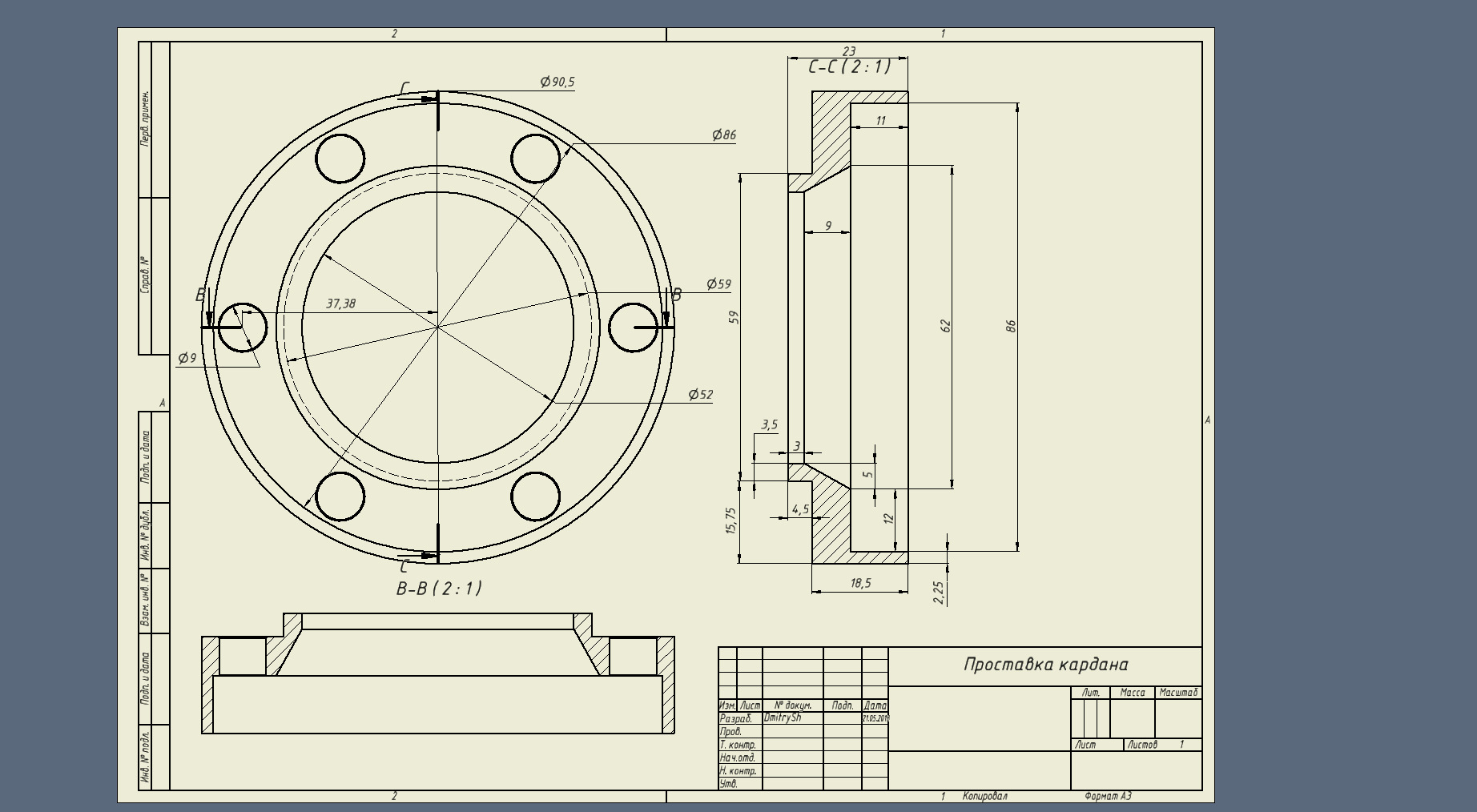1477x812 pixels.
Task: Select the vertical 62 dimension value
Action: click(x=945, y=326)
